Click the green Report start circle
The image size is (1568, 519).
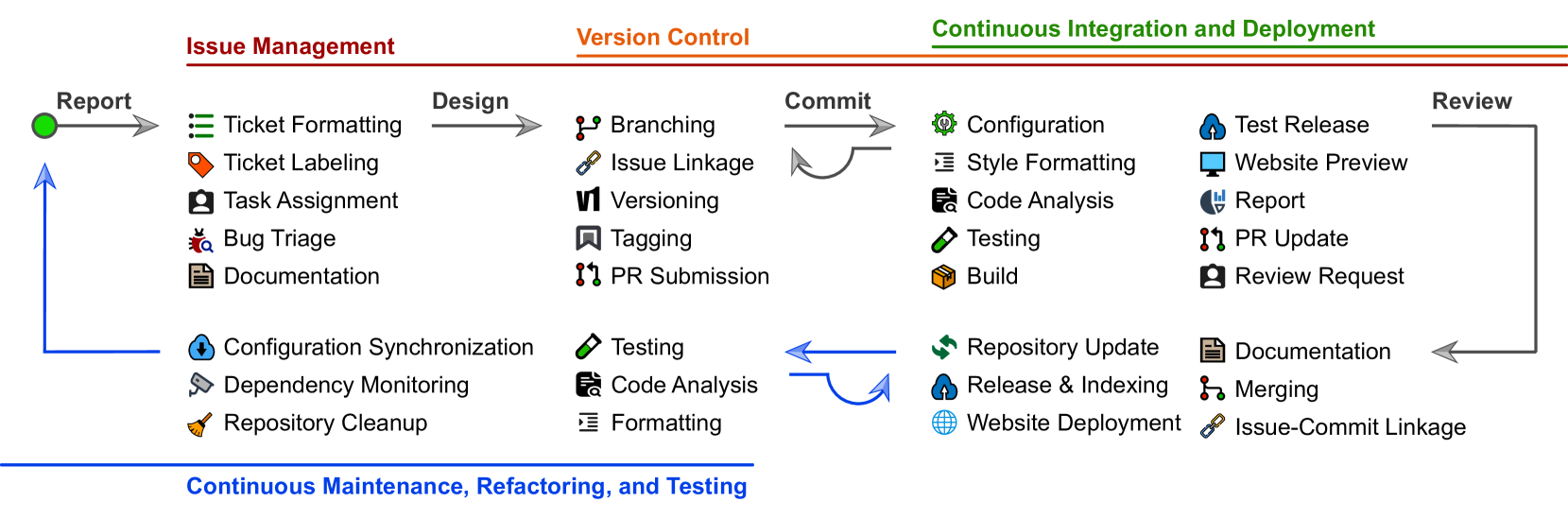coord(44,126)
